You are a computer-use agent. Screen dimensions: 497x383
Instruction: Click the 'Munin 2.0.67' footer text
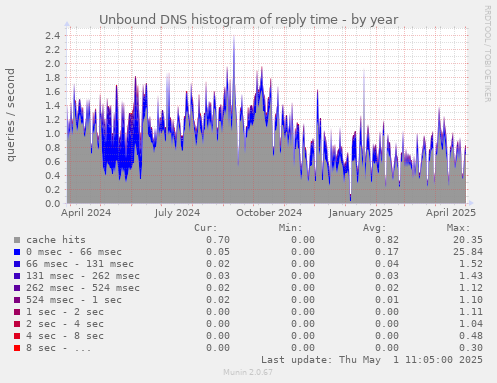point(248,372)
